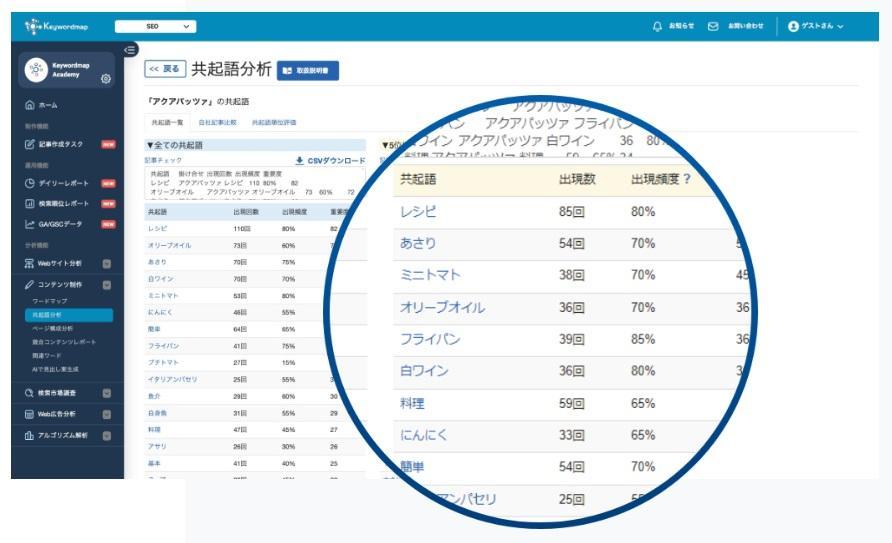Switch to the 共起語一覧 tab
Viewport: 892px width, 543px height.
pyautogui.click(x=167, y=122)
